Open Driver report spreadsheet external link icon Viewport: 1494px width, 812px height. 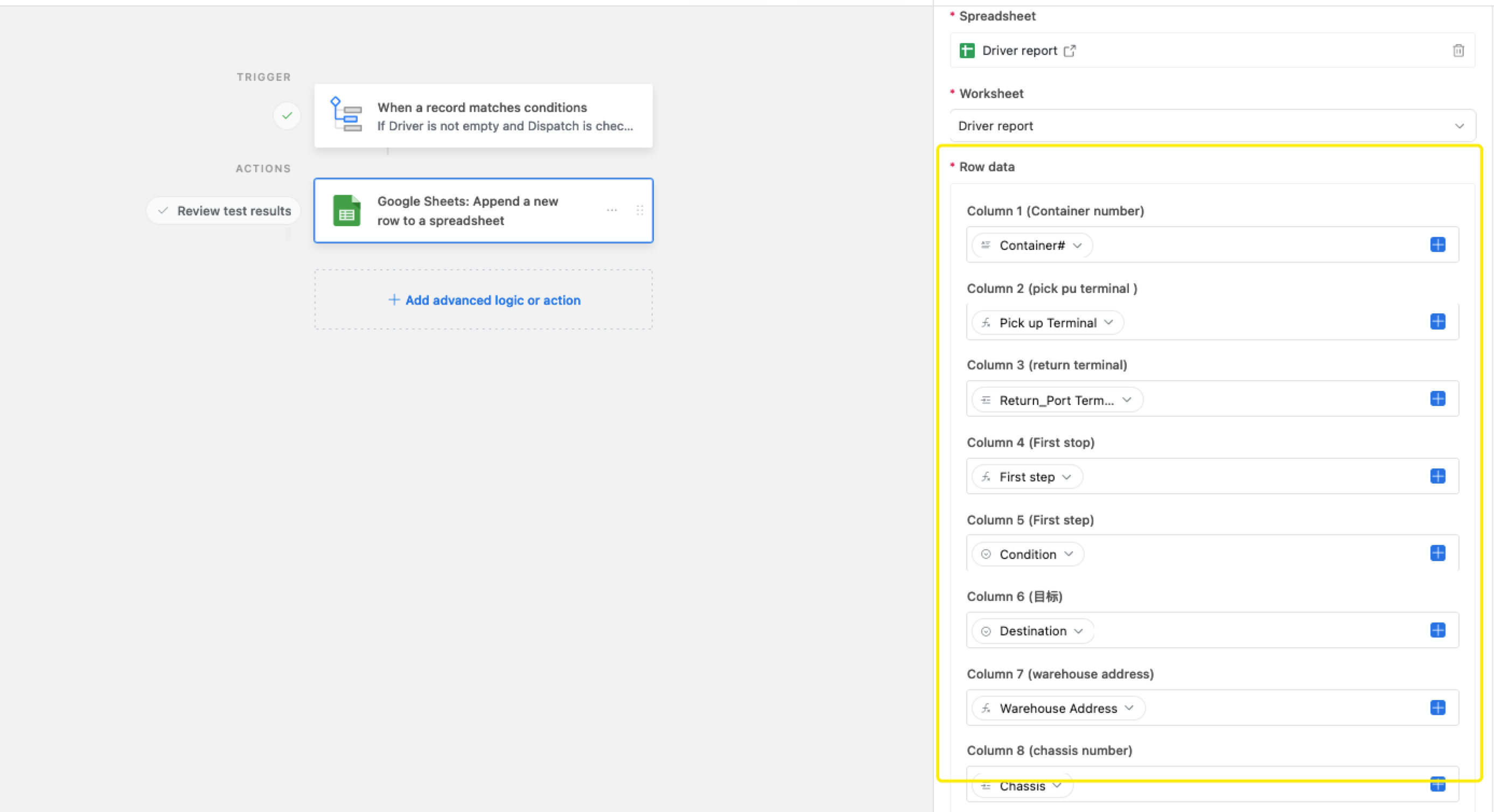point(1070,51)
